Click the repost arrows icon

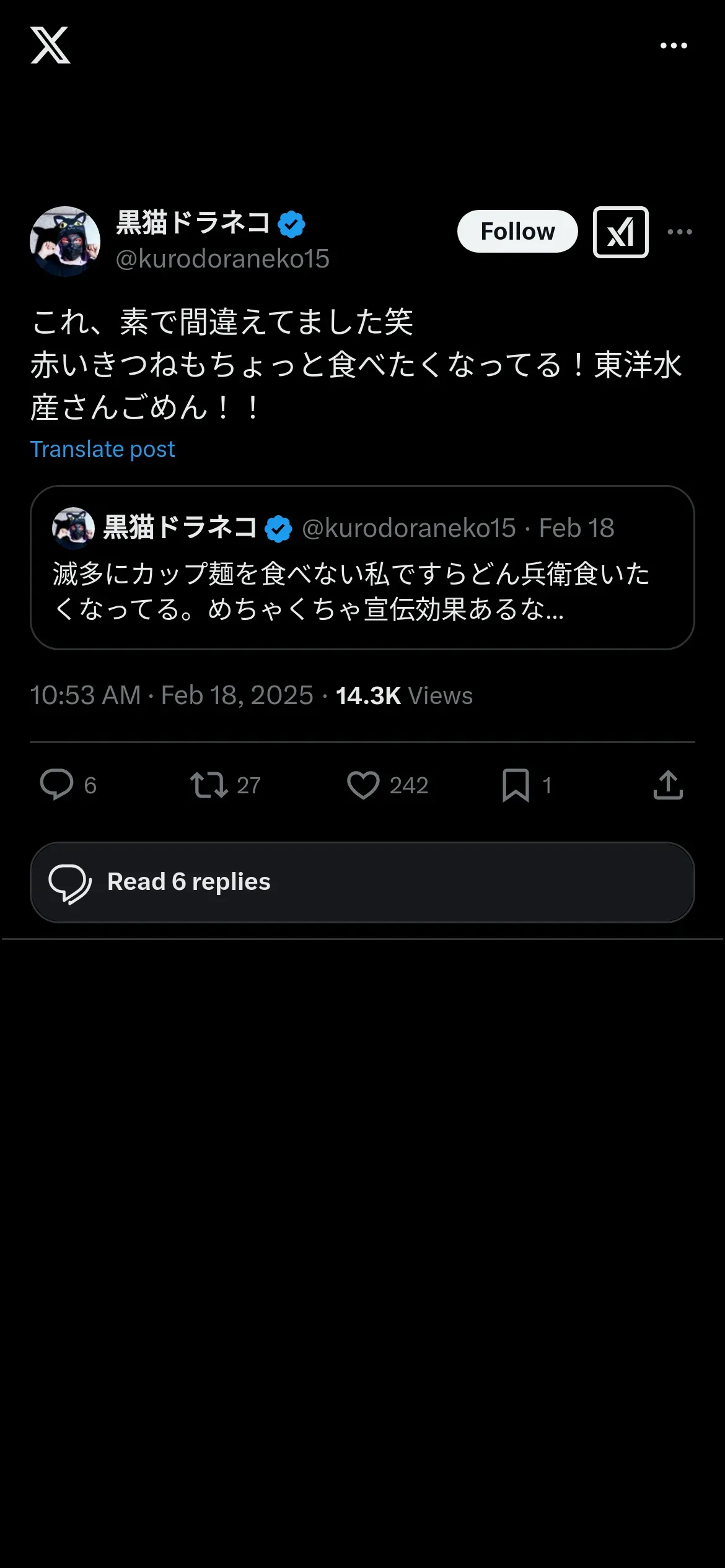point(209,785)
